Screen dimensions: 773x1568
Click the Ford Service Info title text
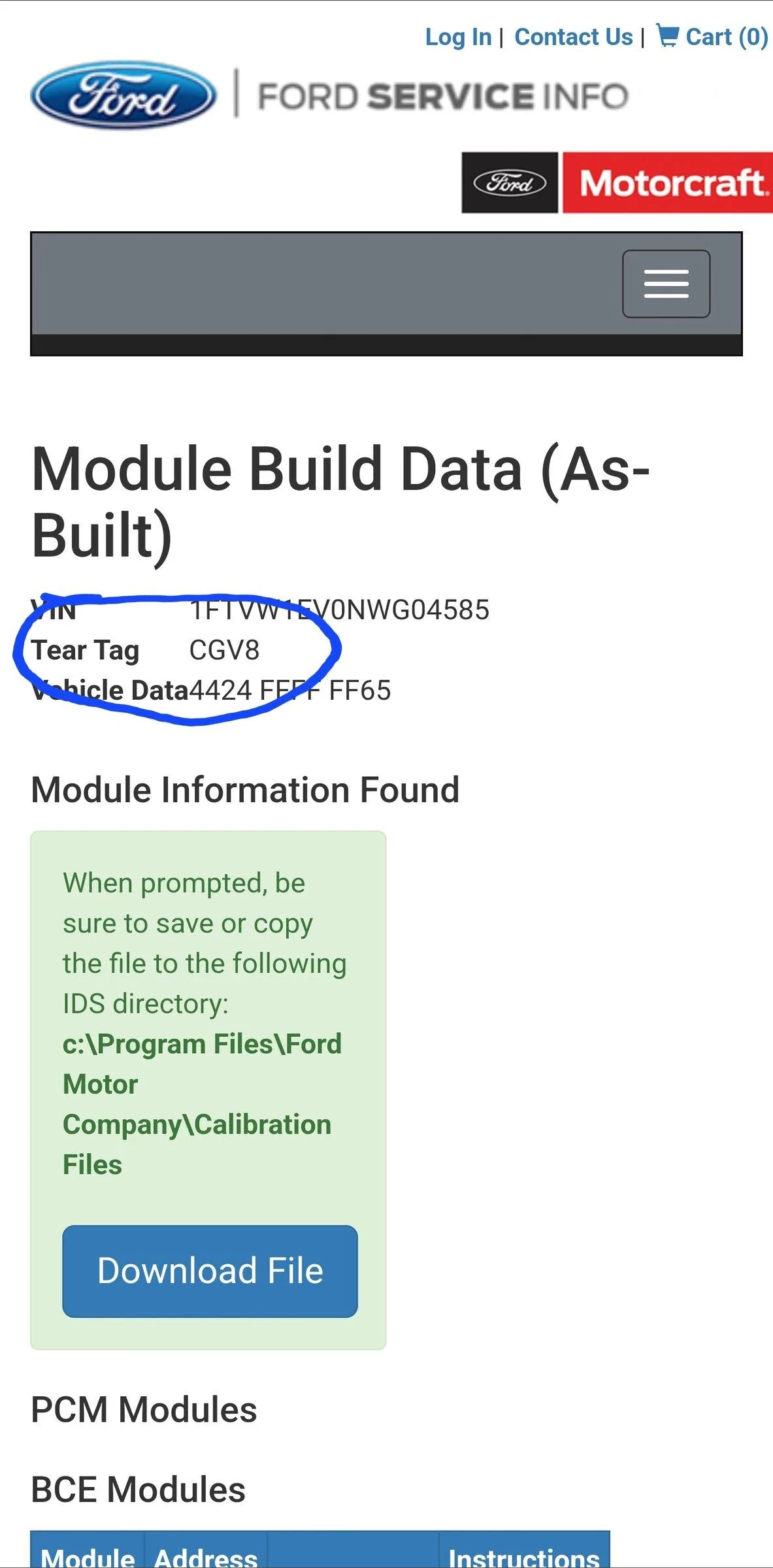443,96
